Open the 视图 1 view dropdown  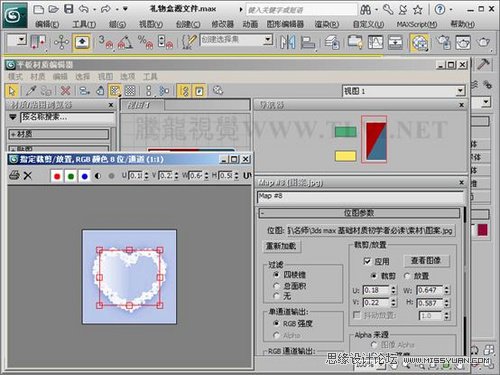460,91
